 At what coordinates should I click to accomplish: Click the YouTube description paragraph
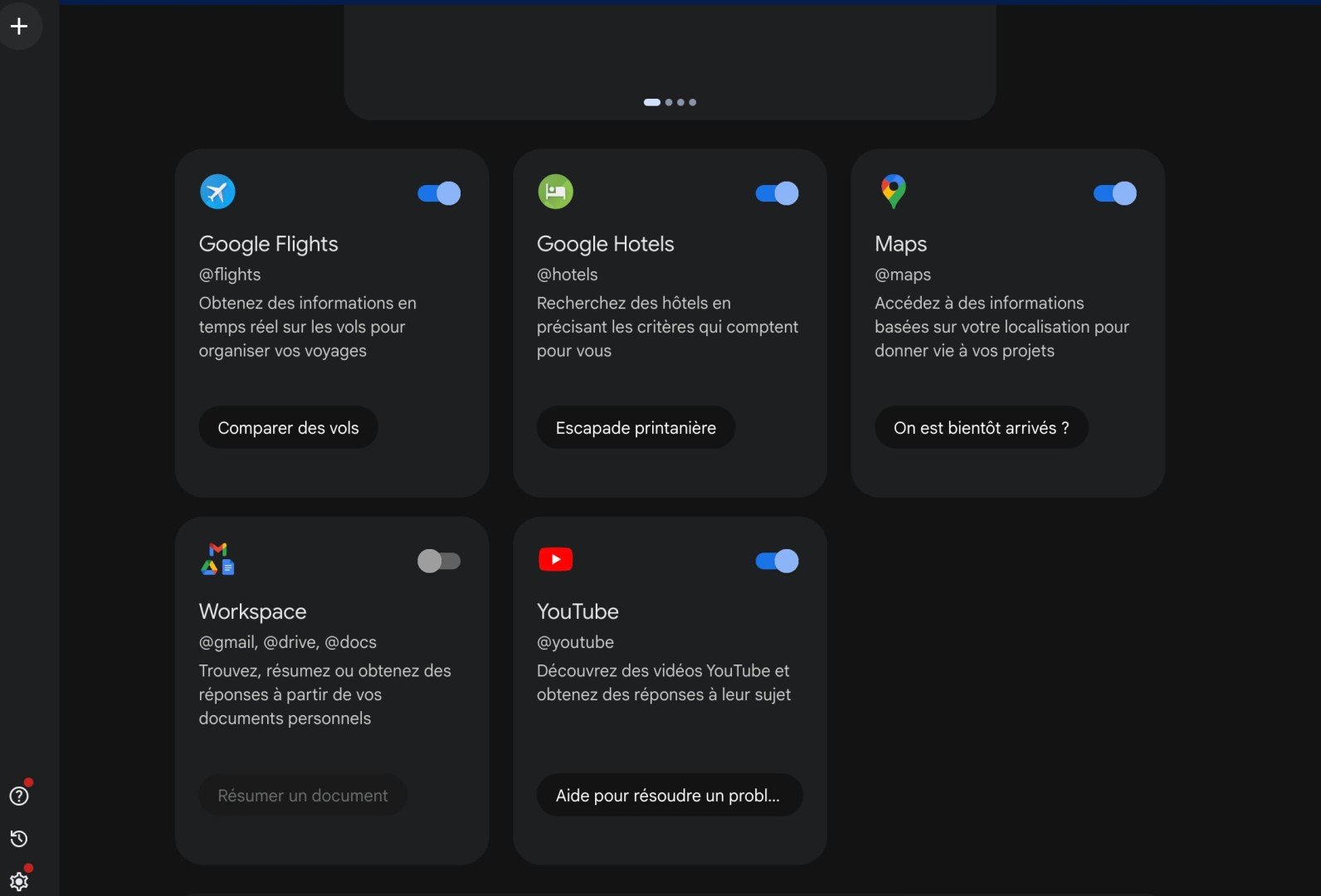tap(663, 682)
